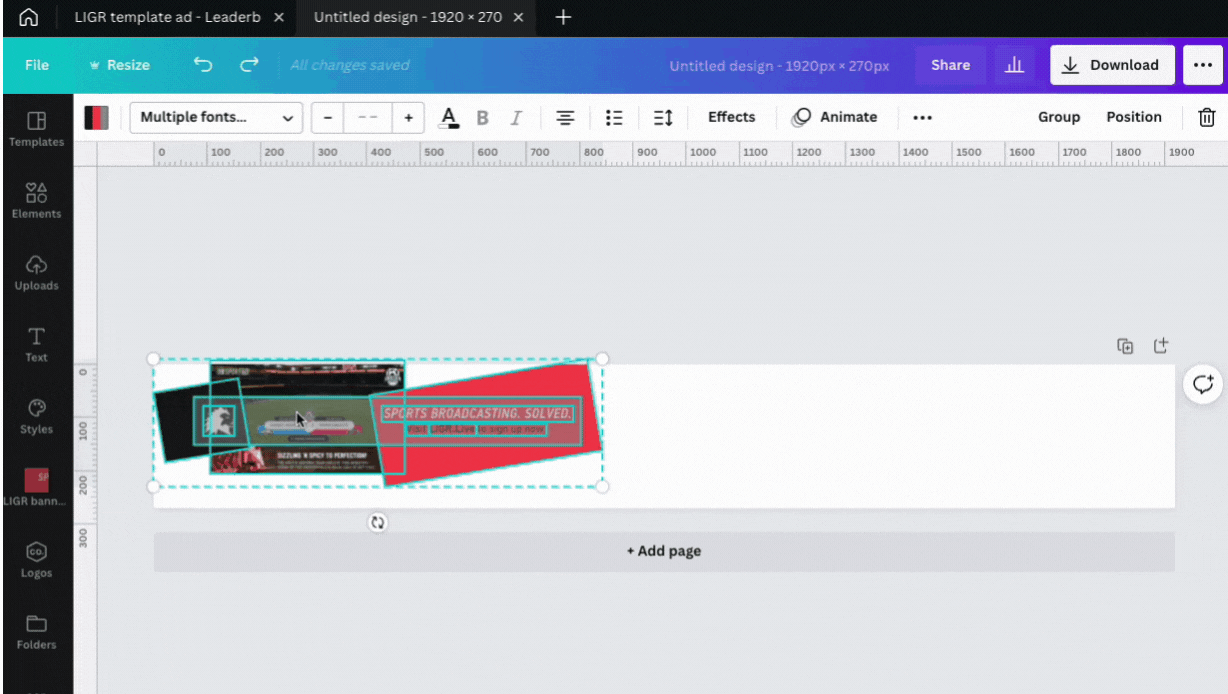Open the Text sidebar panel
This screenshot has height=694, width=1228.
click(36, 345)
